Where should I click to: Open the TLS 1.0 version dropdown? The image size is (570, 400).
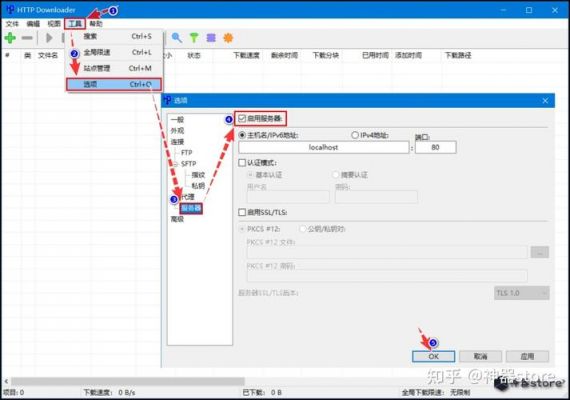tap(522, 293)
